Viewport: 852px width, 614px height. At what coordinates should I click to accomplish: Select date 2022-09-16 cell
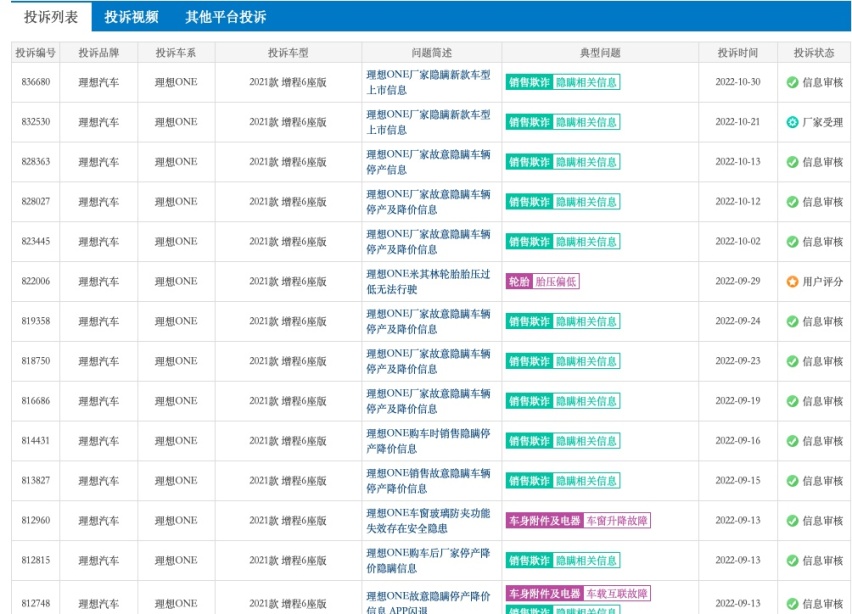[737, 441]
